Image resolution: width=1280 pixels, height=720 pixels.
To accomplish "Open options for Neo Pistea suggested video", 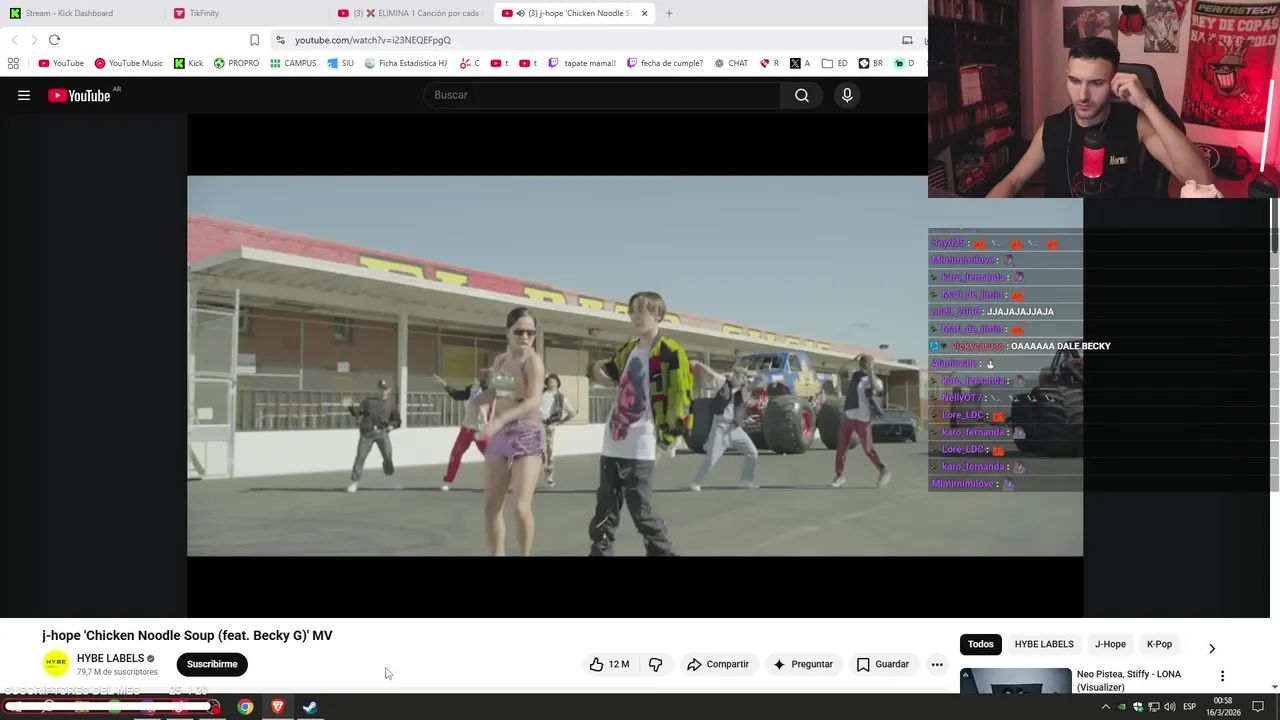I will coord(1222,677).
